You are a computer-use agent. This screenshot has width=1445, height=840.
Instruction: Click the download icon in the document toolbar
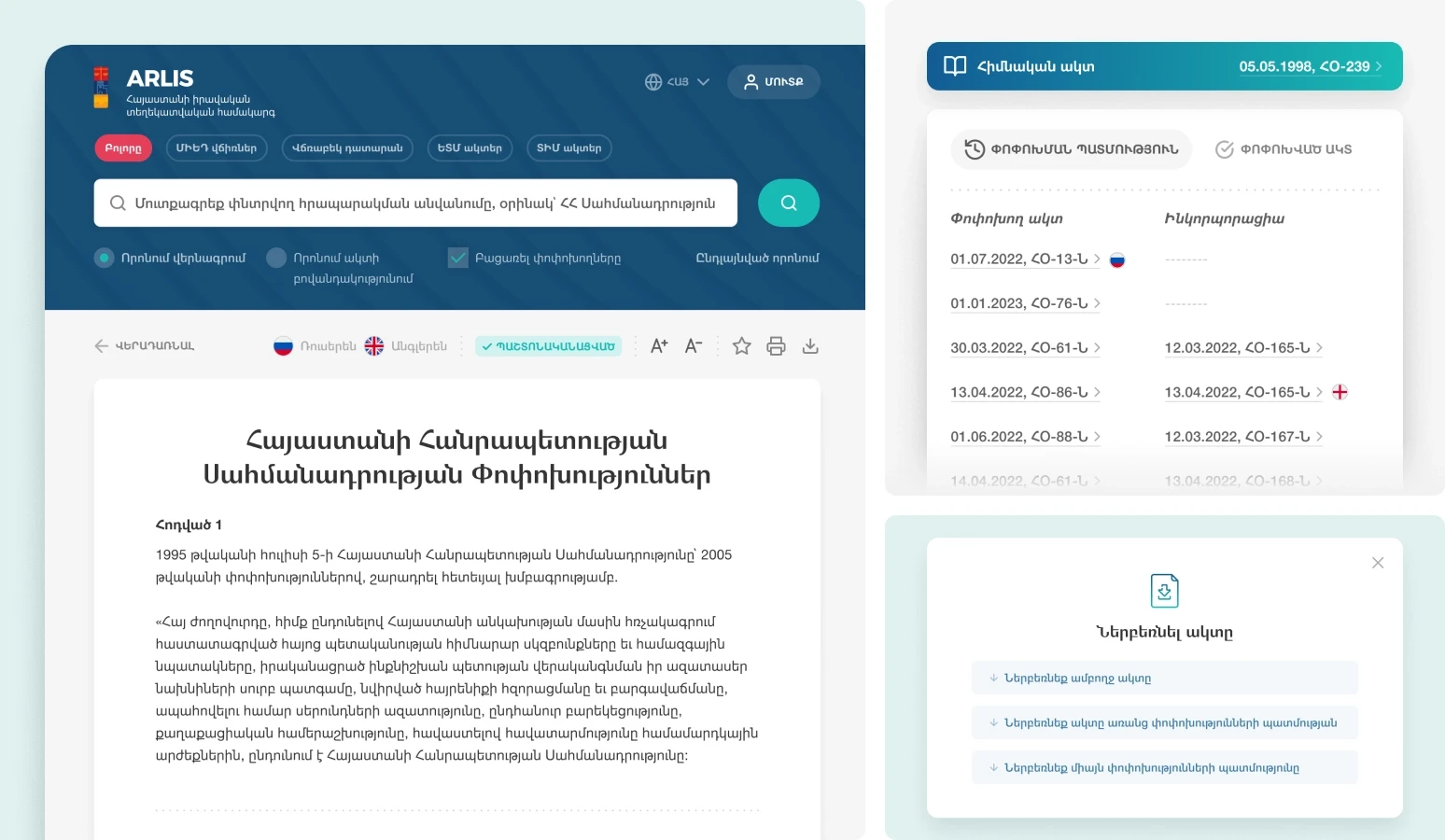point(810,346)
